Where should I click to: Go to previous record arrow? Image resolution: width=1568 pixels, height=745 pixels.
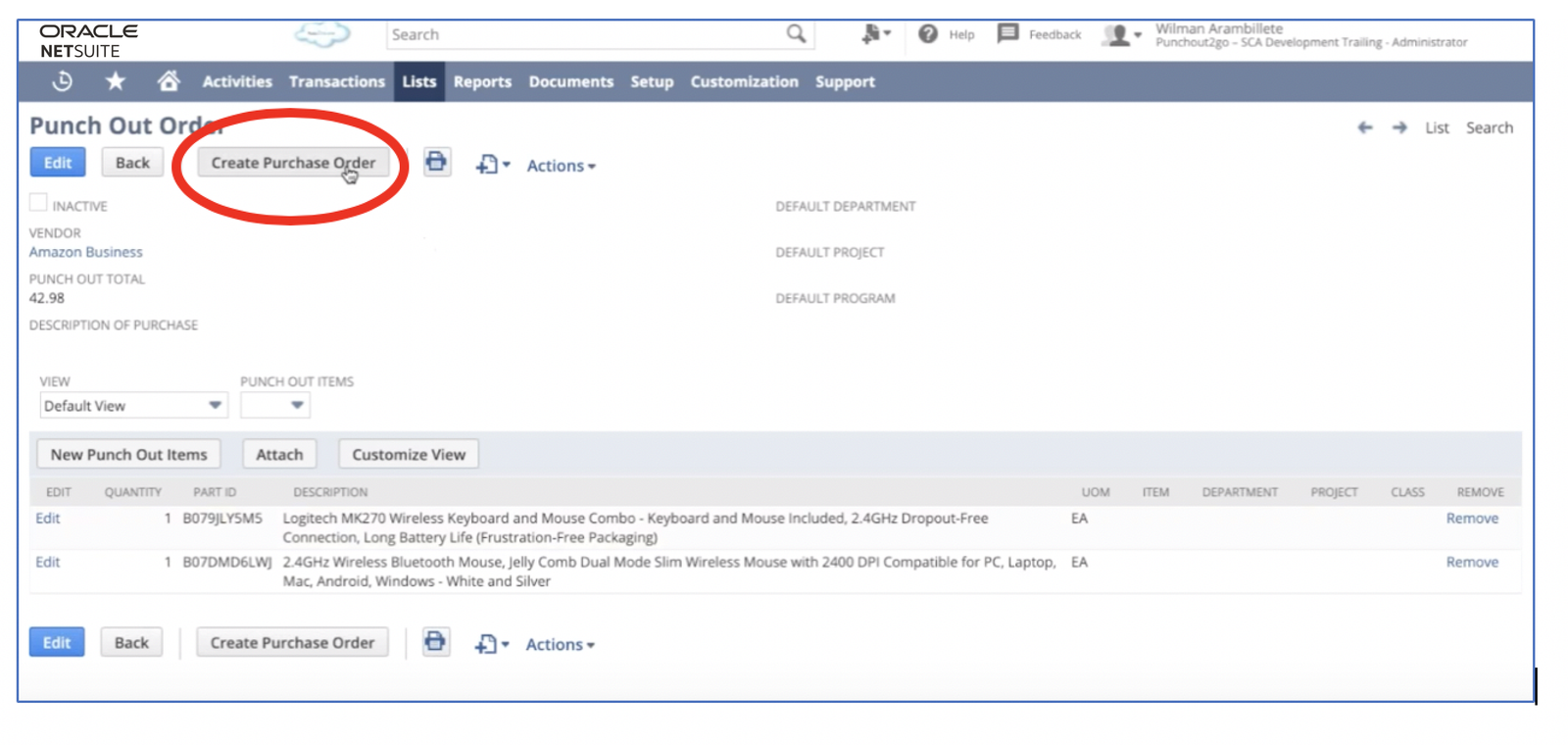click(x=1365, y=127)
